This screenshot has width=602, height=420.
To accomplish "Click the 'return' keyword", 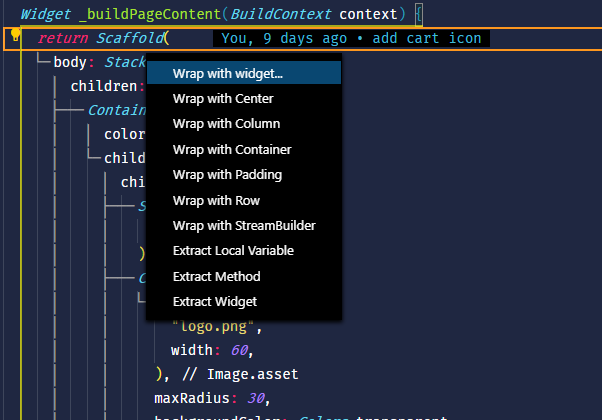I will 63,38.
